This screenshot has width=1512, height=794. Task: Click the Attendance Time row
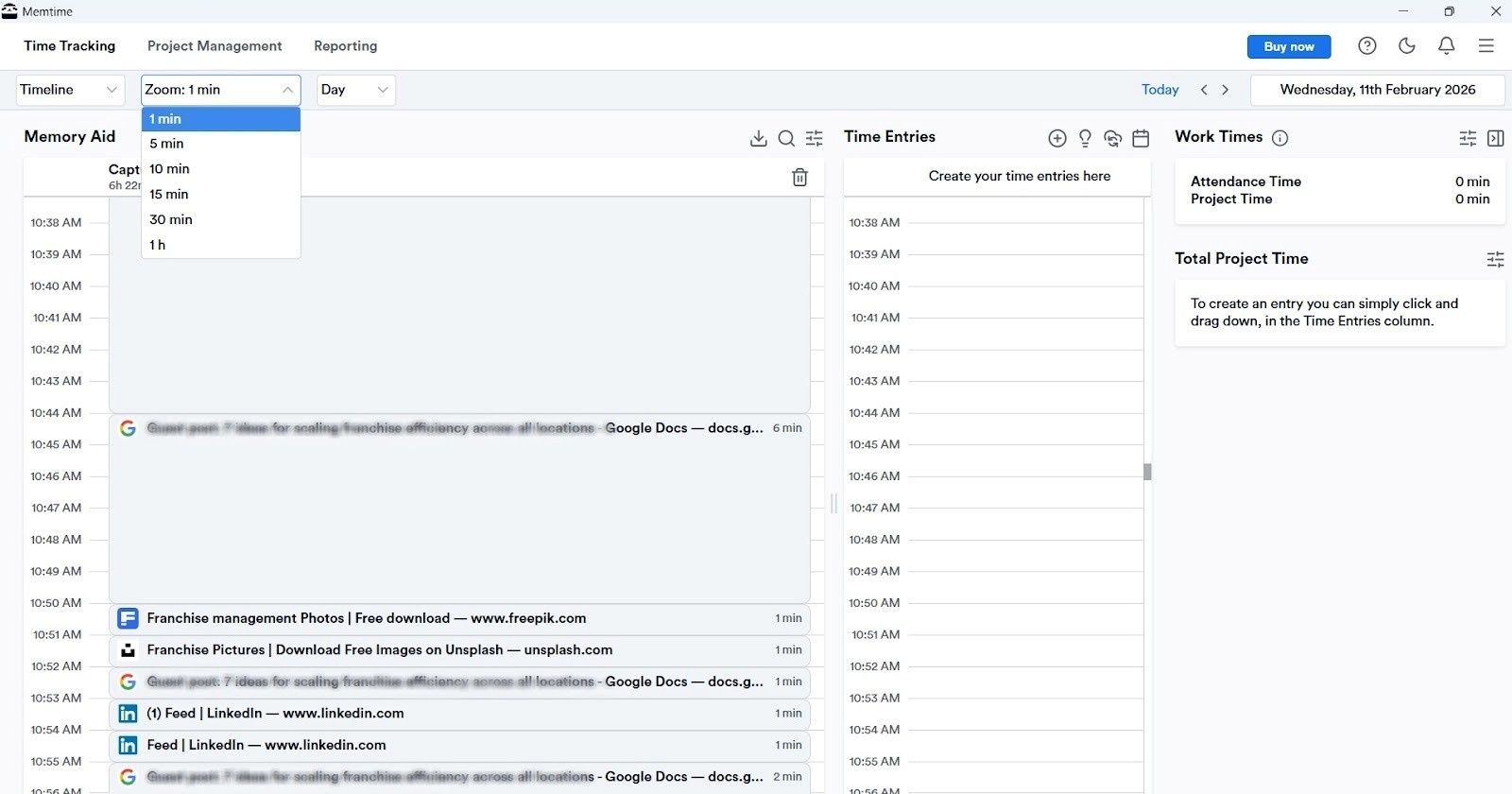(x=1340, y=181)
